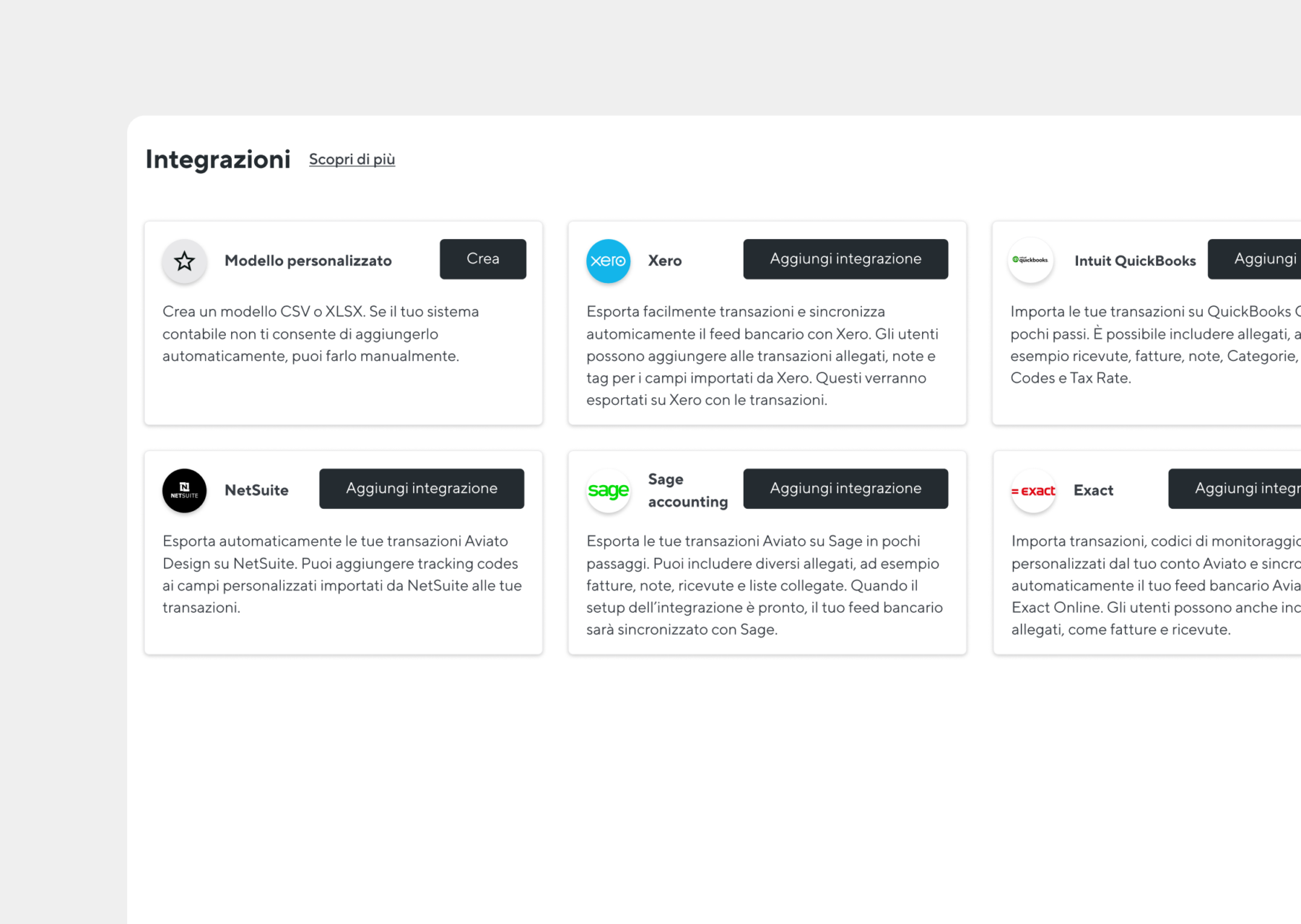Image resolution: width=1301 pixels, height=924 pixels.
Task: Select the Modello personalizzato title
Action: (308, 261)
